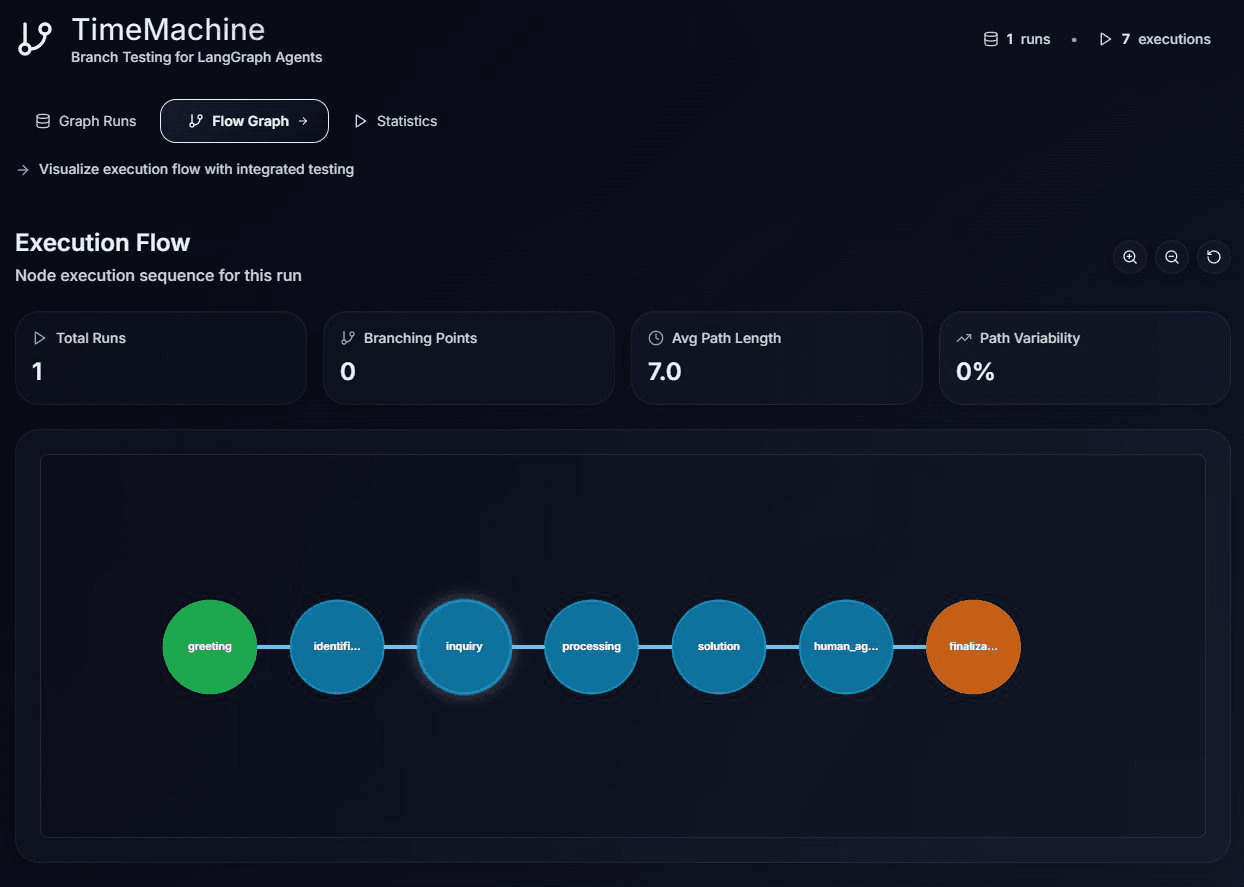Click the identifi... node circle
Screen dimensions: 1244x887
(337, 647)
